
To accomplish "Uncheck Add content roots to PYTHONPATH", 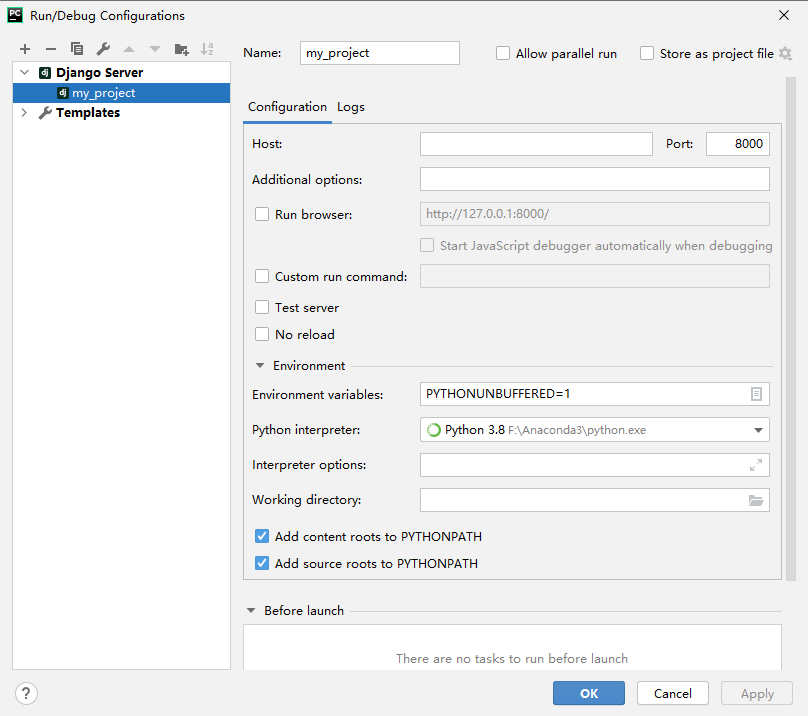I will tap(262, 536).
